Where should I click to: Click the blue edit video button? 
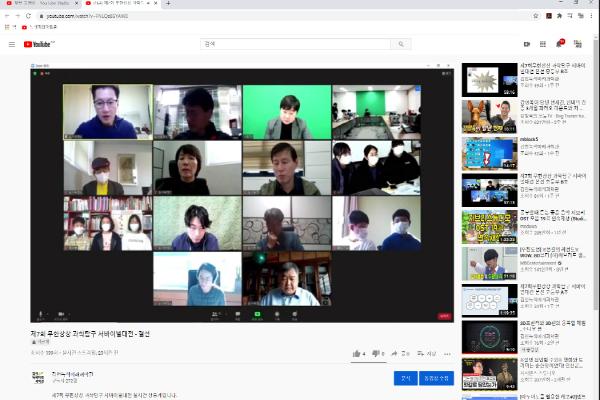(x=436, y=378)
